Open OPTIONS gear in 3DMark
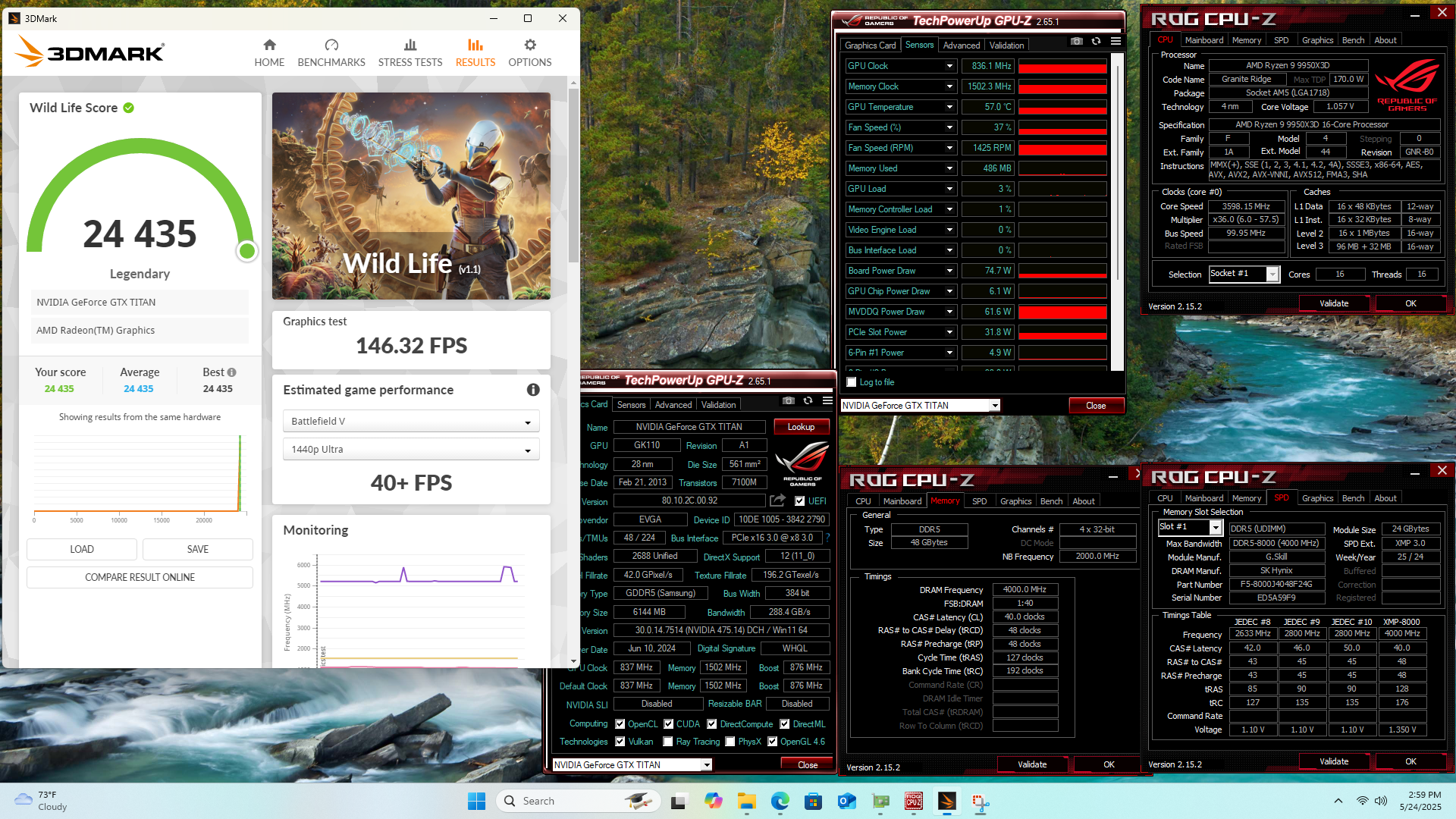This screenshot has height=819, width=1456. click(x=530, y=53)
